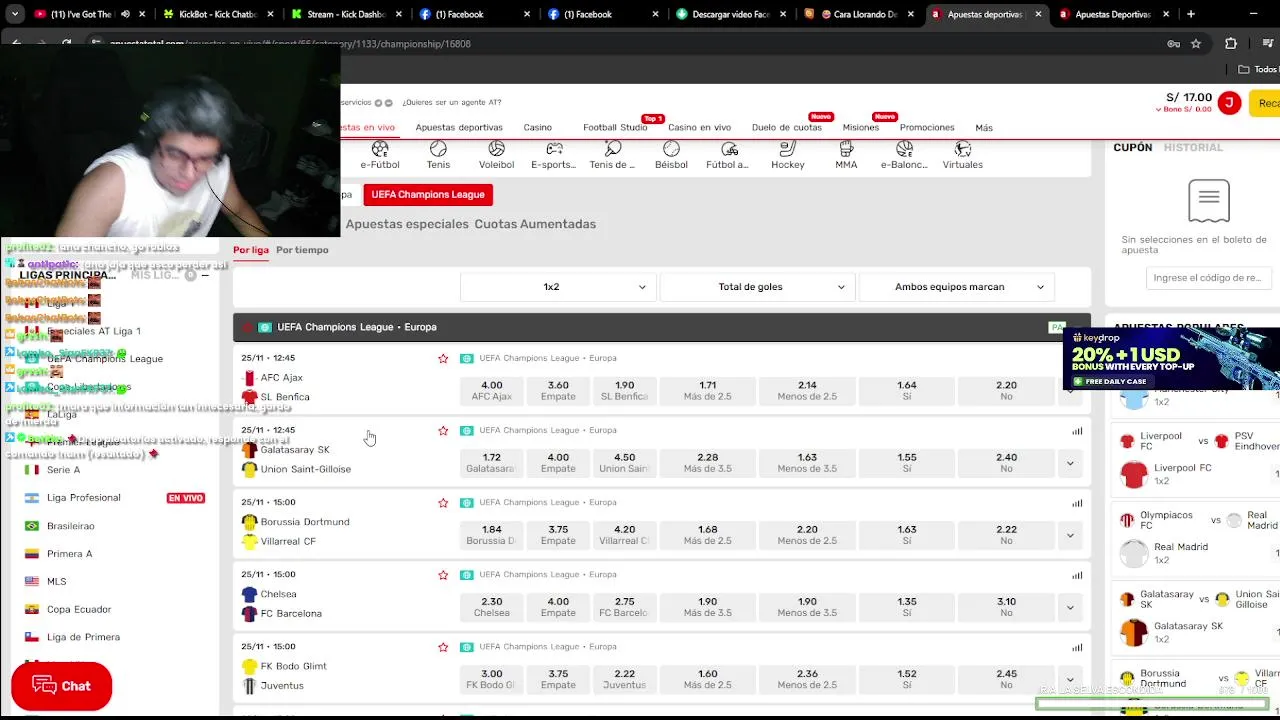
Task: Click Apuestas especiales link
Action: click(407, 224)
